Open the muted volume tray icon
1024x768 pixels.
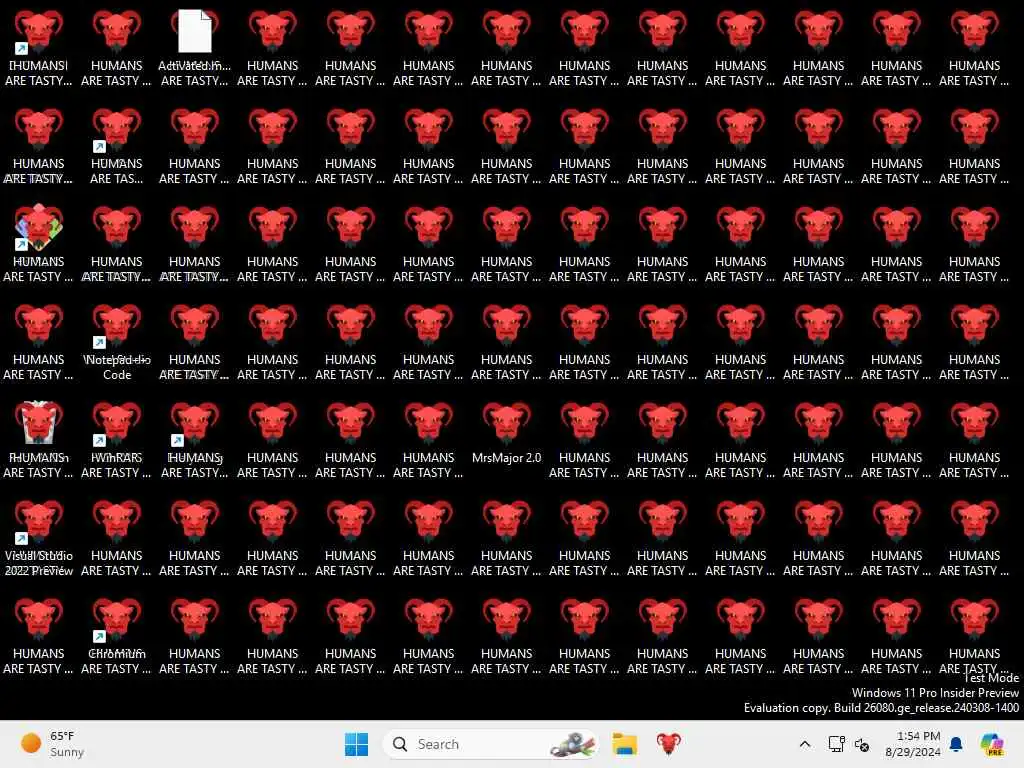[861, 744]
